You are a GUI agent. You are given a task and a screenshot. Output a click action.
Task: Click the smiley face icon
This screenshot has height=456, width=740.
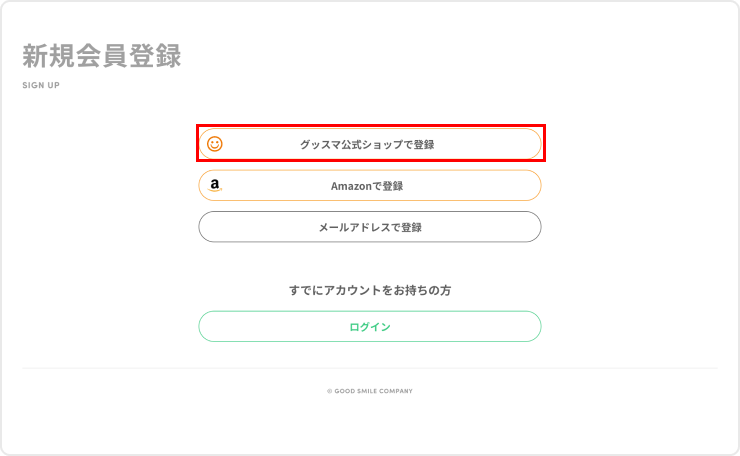point(214,144)
